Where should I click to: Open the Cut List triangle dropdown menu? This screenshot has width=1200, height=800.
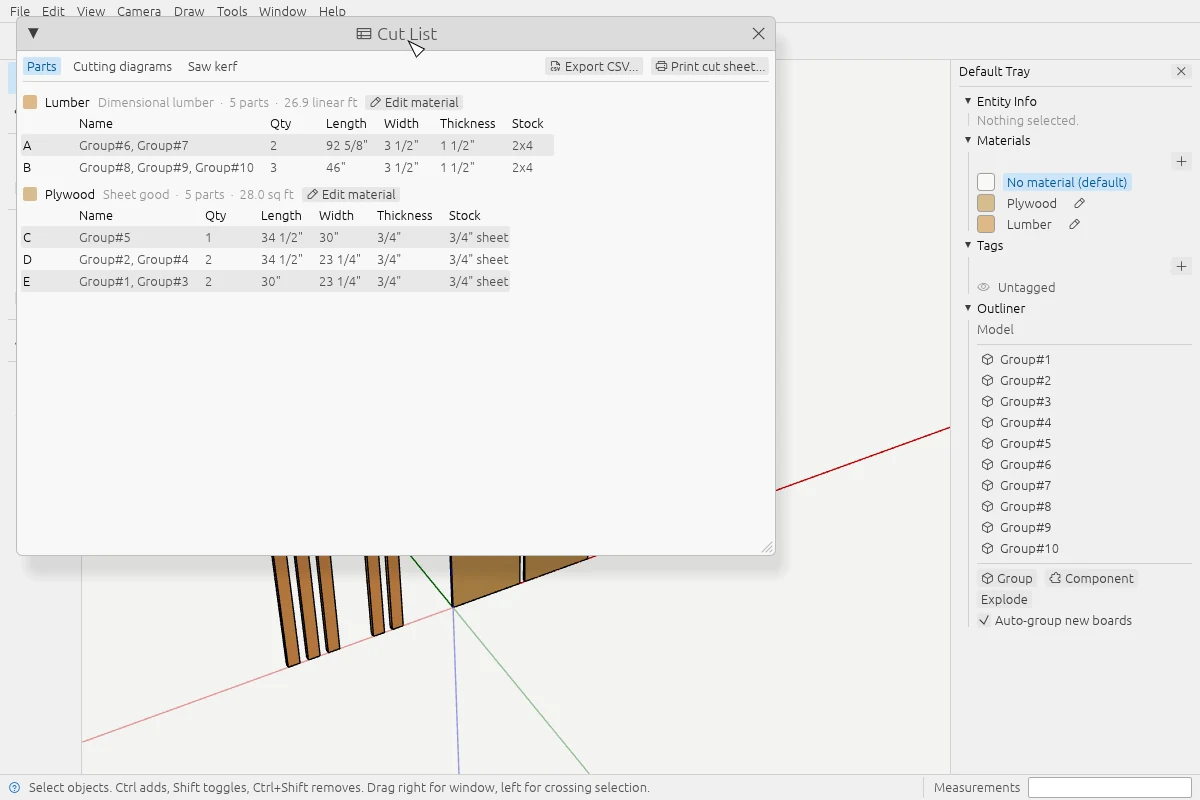pos(33,33)
